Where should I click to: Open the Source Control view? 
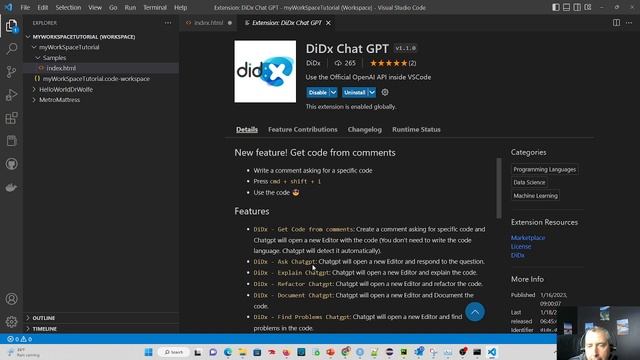pyautogui.click(x=11, y=72)
